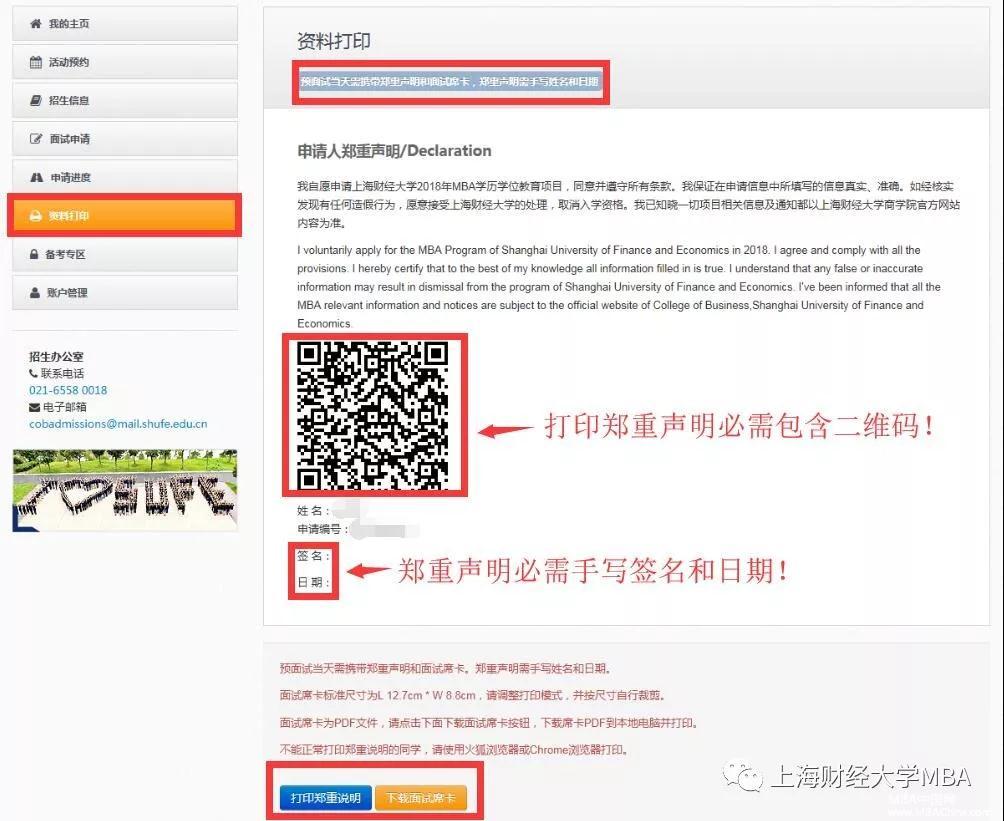Click the SUFE campus aerial photo
1004x821 pixels.
click(x=125, y=491)
